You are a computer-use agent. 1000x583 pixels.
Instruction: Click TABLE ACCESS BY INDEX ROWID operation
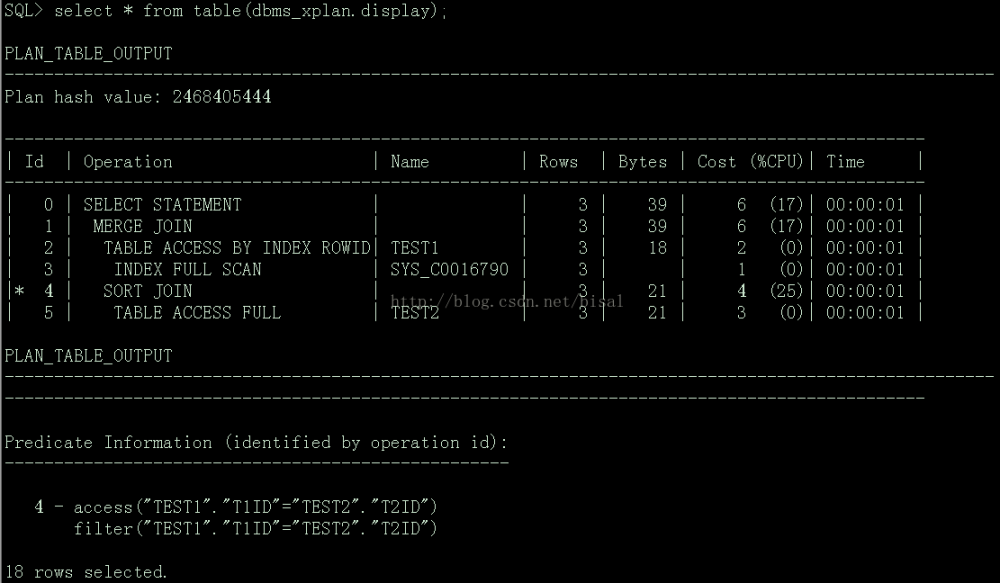(x=237, y=248)
